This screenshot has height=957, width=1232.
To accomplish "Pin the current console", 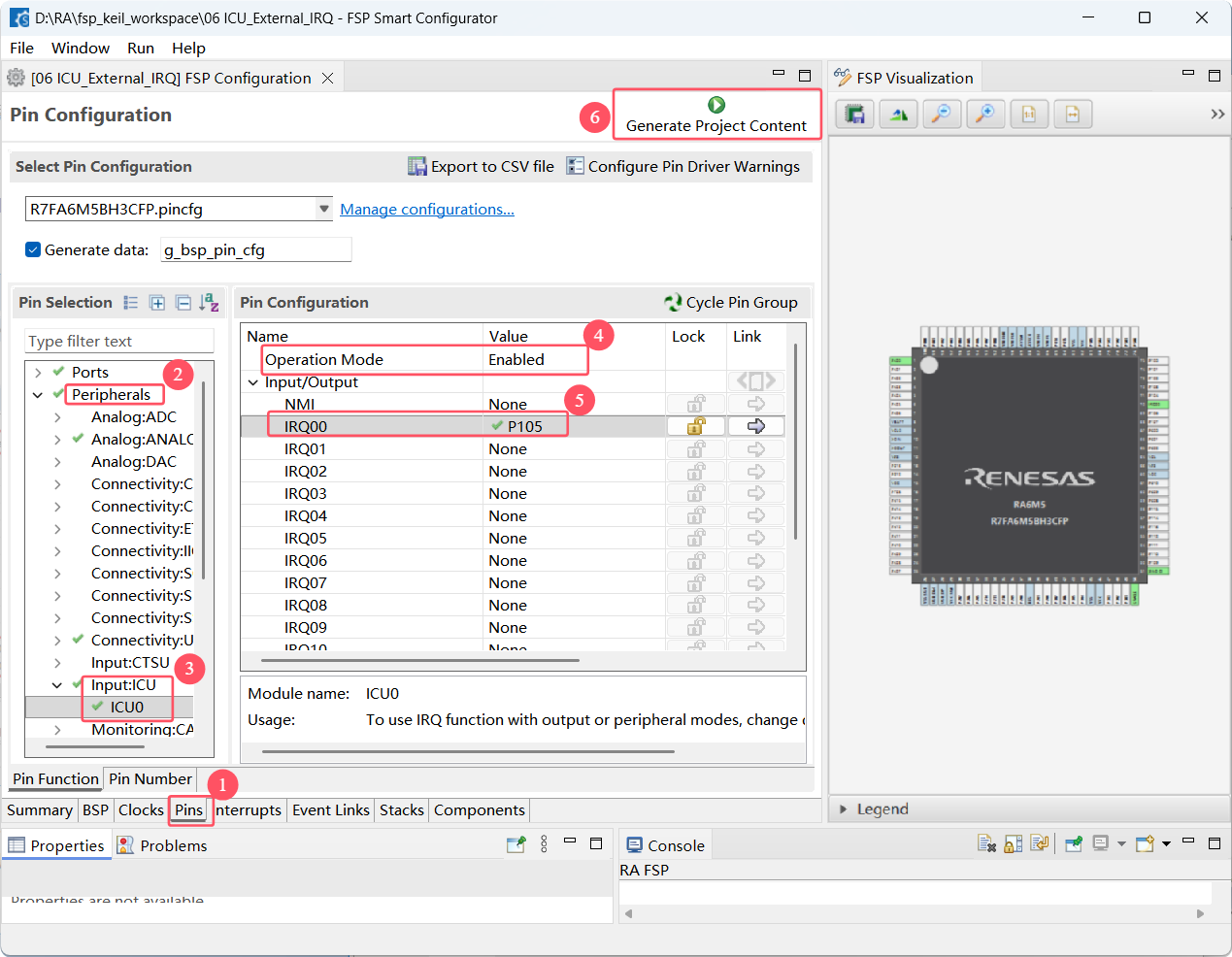I will tap(1074, 844).
